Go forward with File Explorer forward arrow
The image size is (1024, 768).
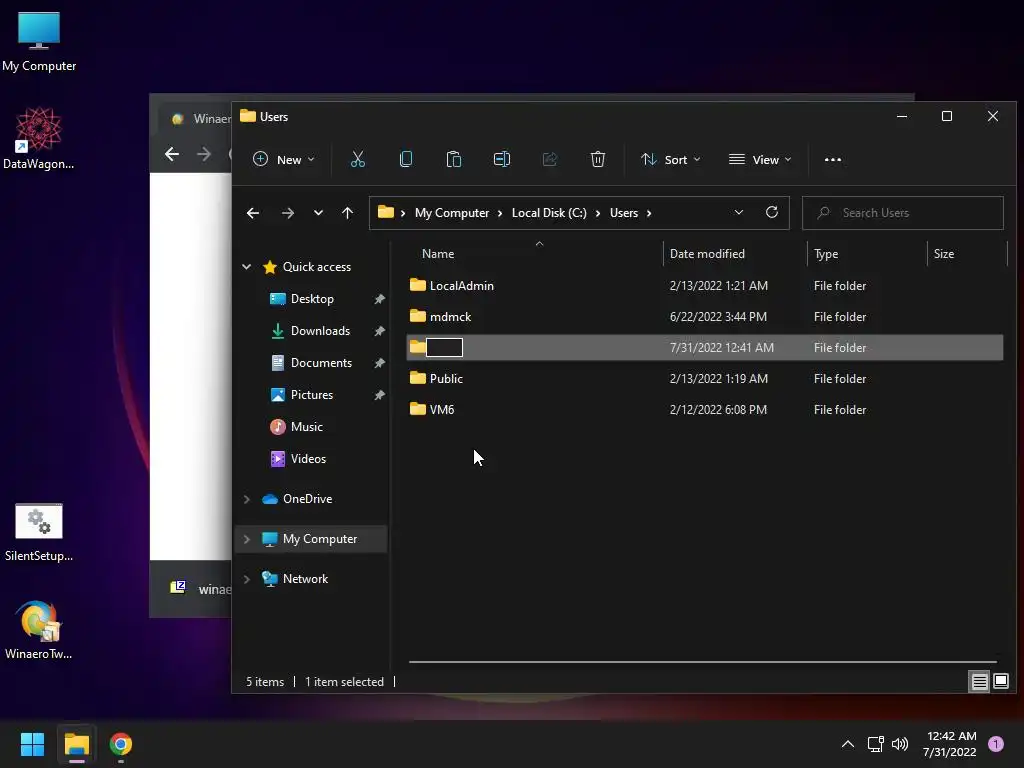pos(287,213)
